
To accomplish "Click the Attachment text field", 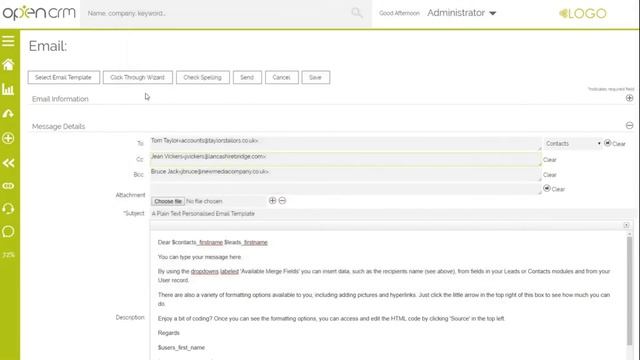I will [346, 189].
